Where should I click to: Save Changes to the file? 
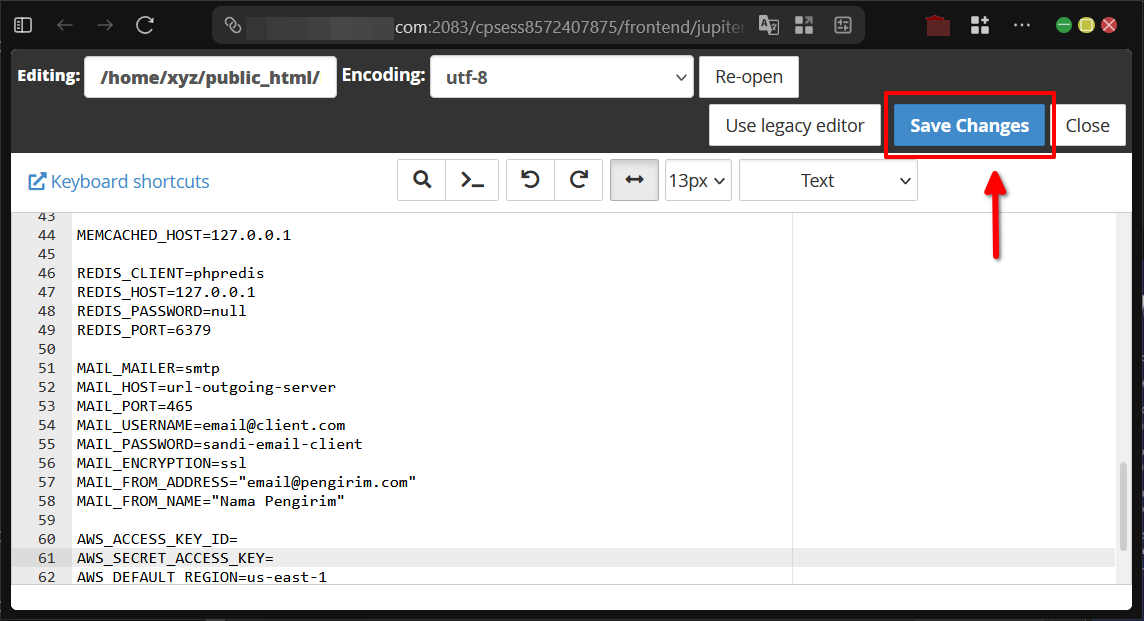968,125
